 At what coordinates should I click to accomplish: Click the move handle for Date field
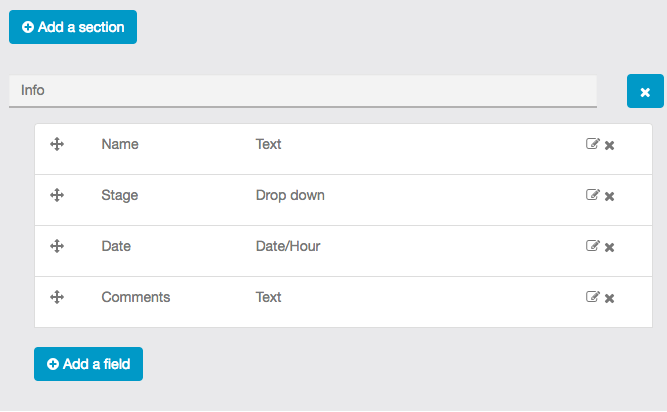coord(57,246)
